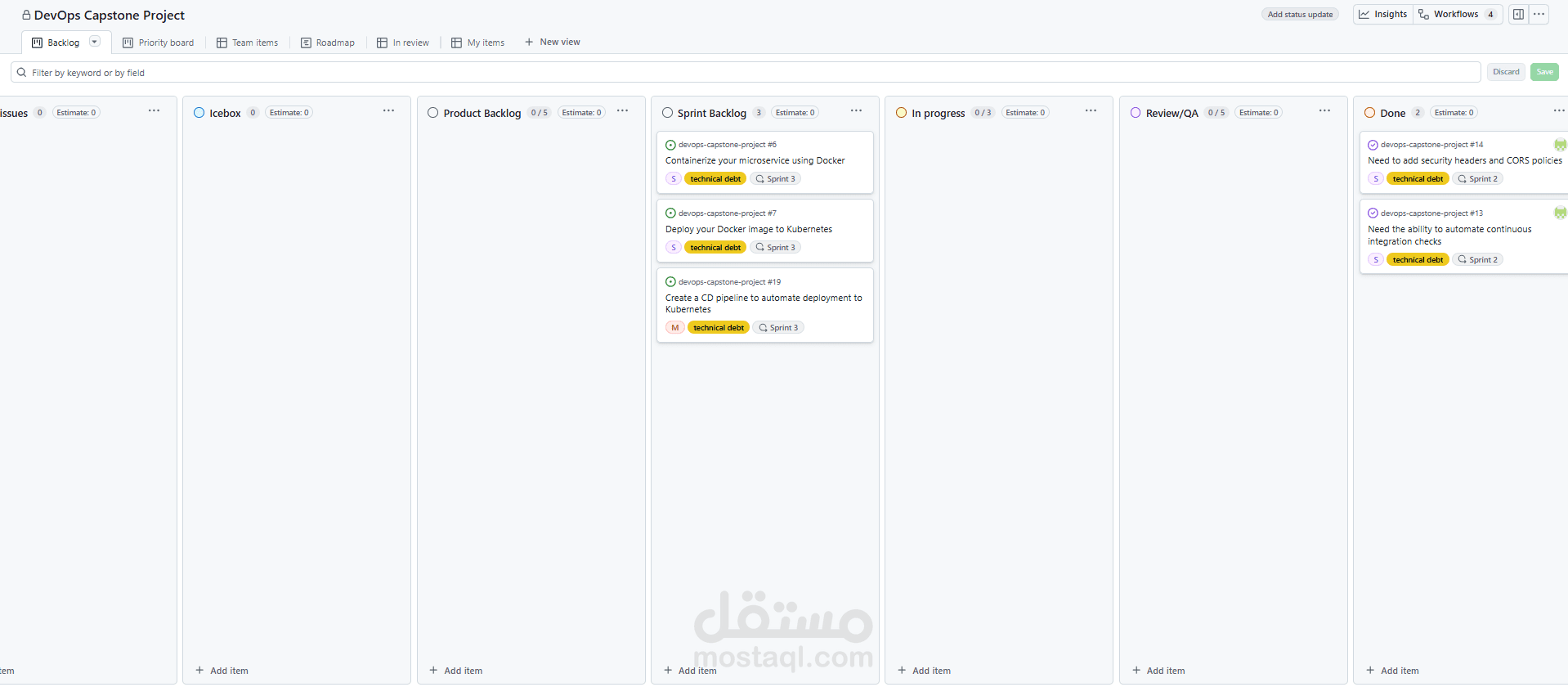Image resolution: width=1568 pixels, height=687 pixels.
Task: Open the Backlog view options dropdown
Action: (95, 42)
